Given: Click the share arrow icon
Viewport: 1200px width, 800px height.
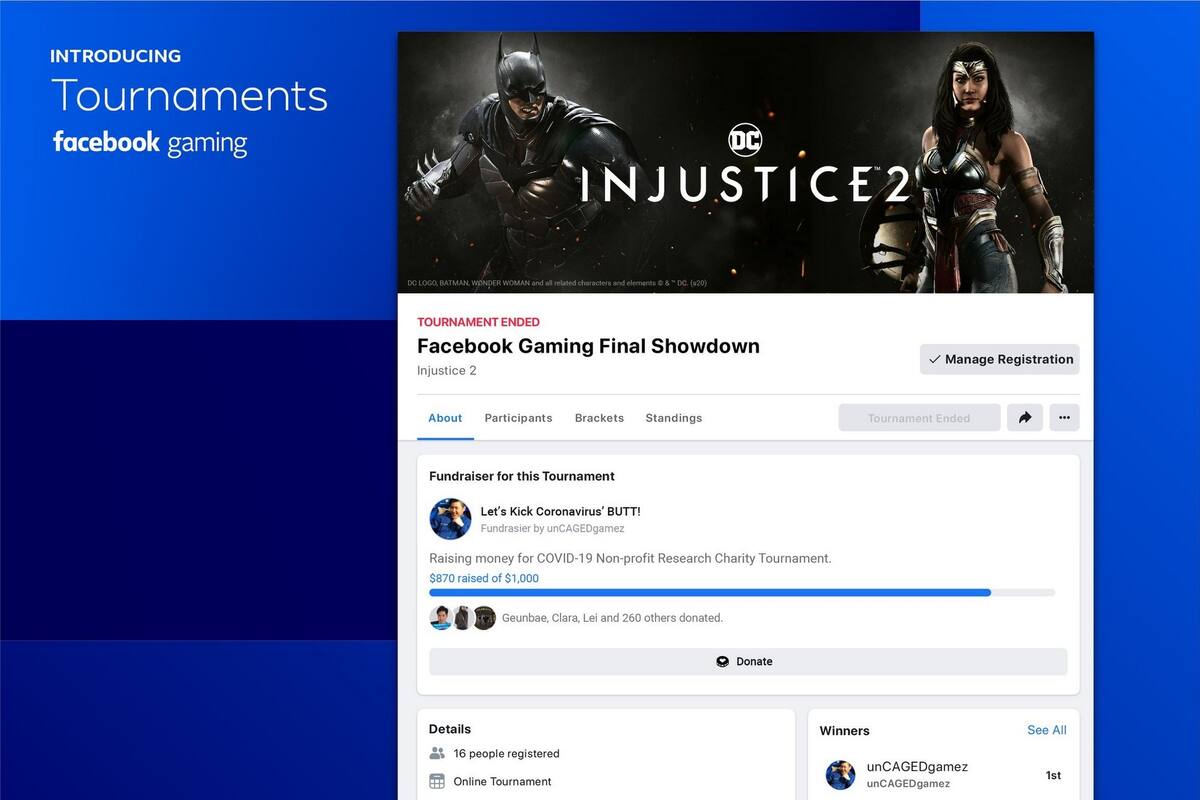Looking at the screenshot, I should pos(1025,418).
